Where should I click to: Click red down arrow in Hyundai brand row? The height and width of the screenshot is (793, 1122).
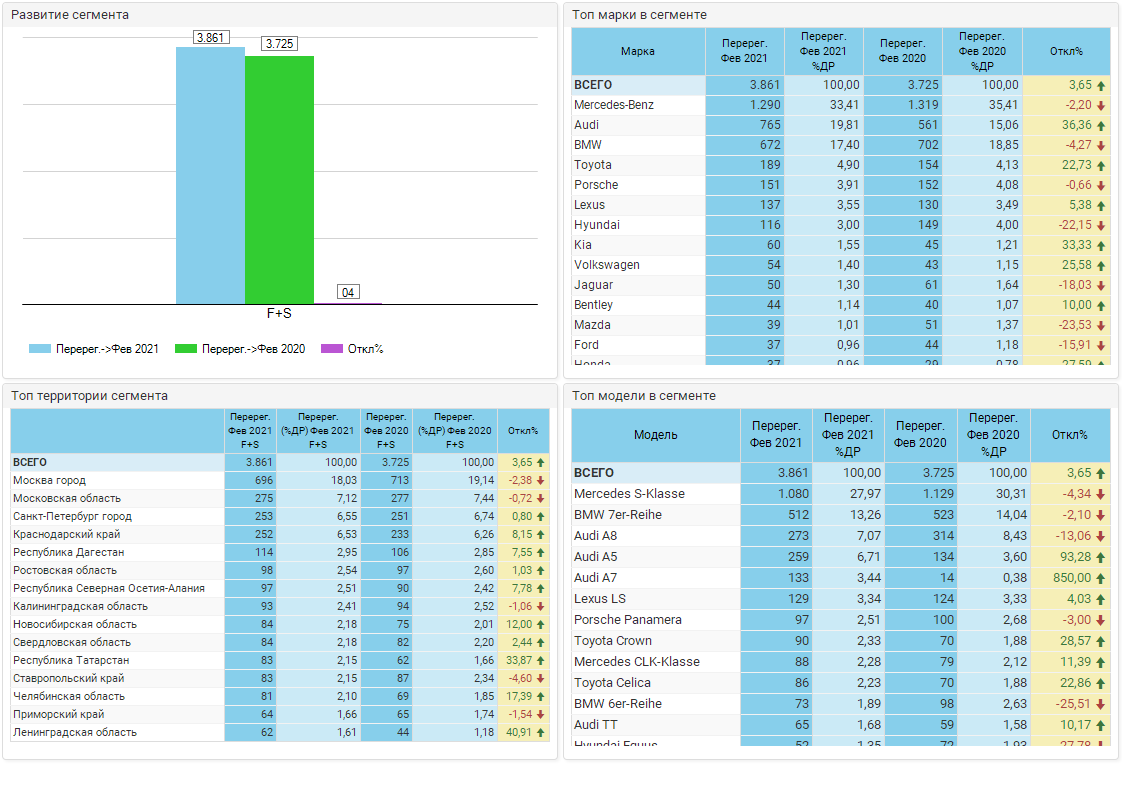[x=1101, y=226]
